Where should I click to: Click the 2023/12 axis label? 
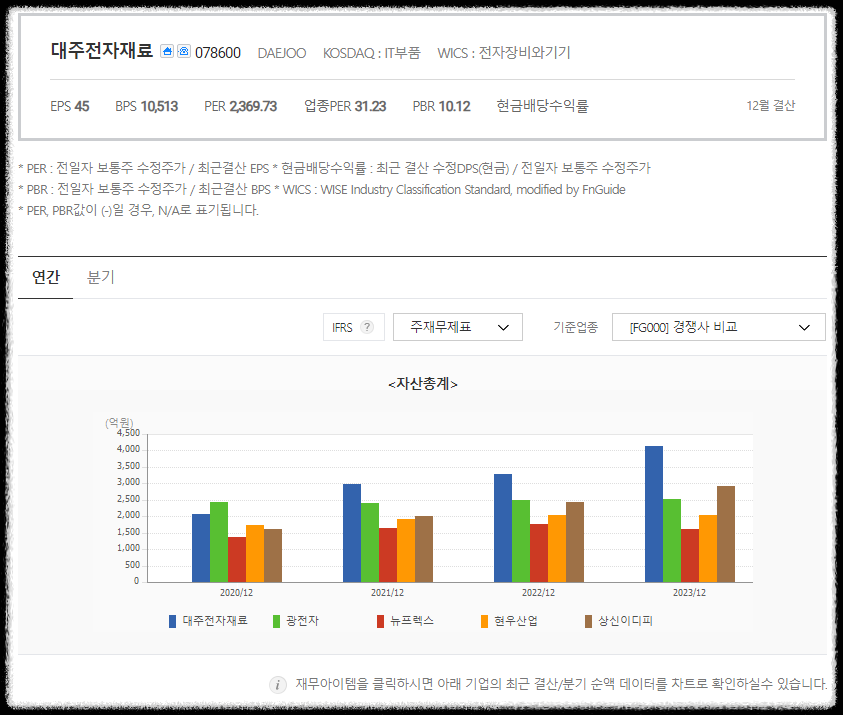click(x=689, y=593)
